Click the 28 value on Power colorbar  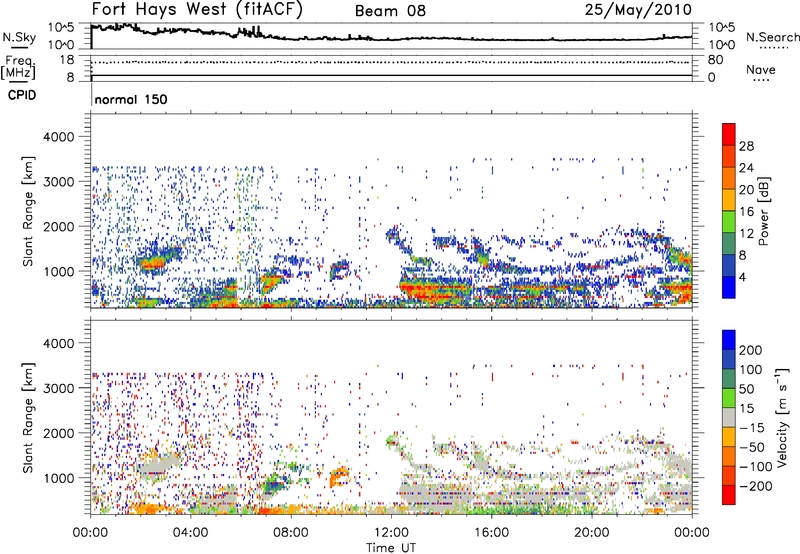click(x=746, y=146)
